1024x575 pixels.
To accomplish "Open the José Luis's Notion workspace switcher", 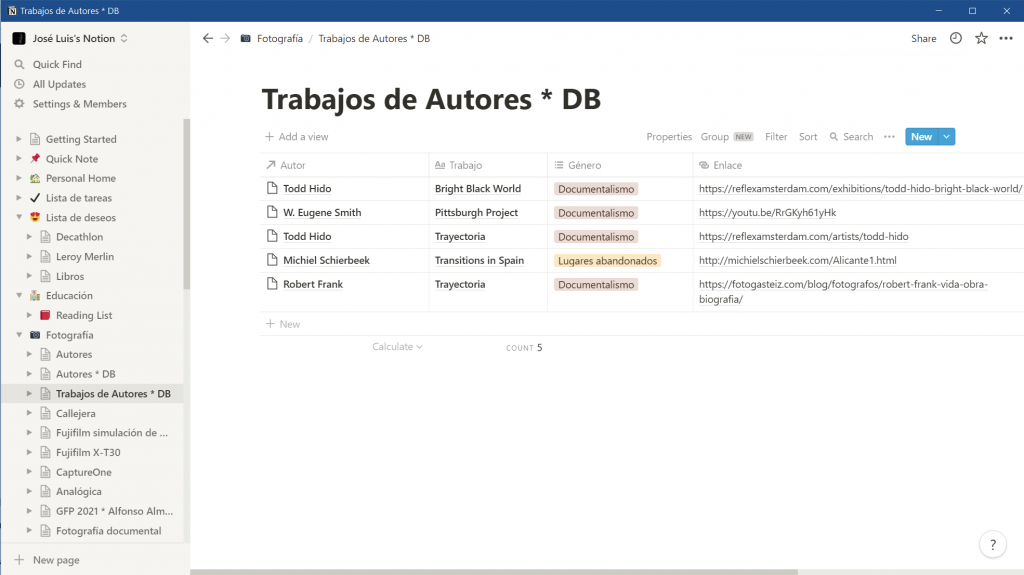I will coord(70,39).
